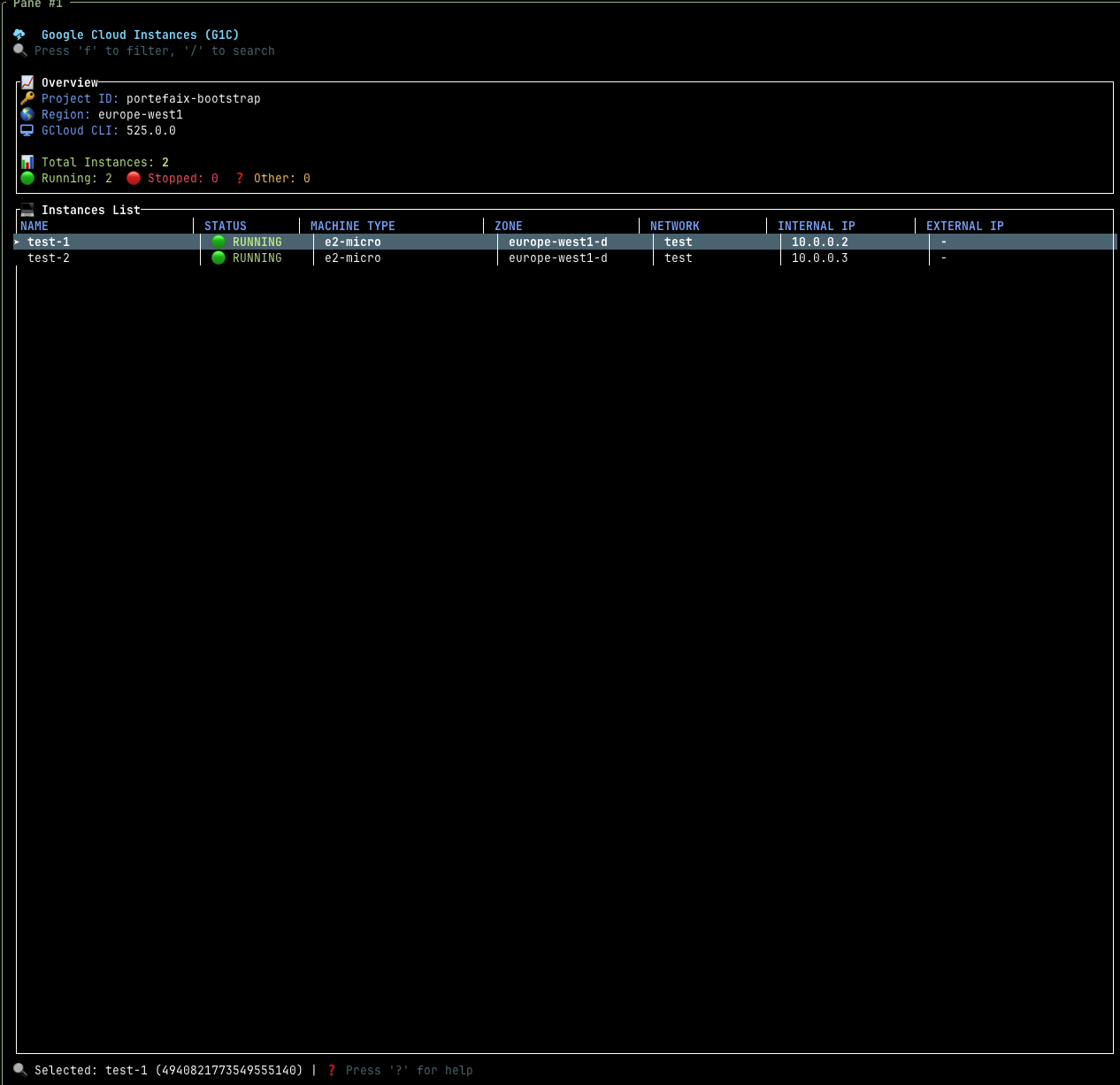Click the clipboard icon on the Overview panel
Viewport: 1120px width, 1085px height.
pos(27,81)
